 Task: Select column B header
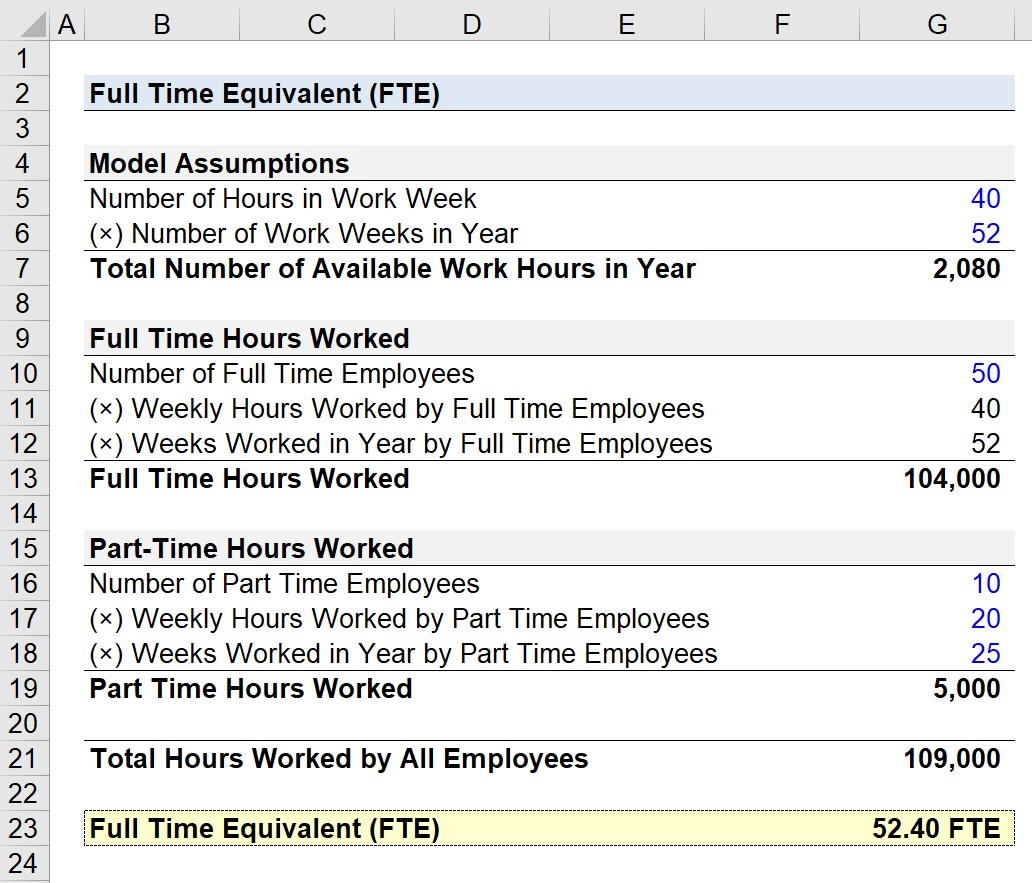(x=162, y=24)
